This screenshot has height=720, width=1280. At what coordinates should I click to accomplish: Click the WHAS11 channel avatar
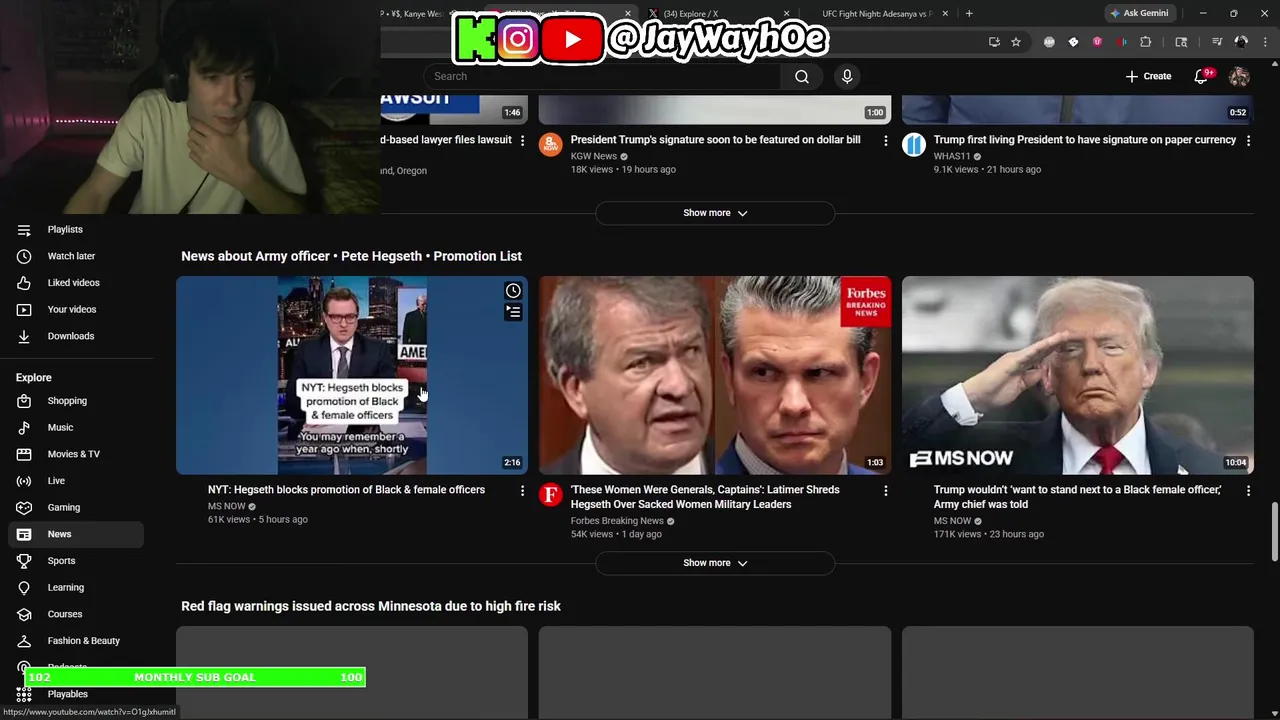tap(913, 144)
